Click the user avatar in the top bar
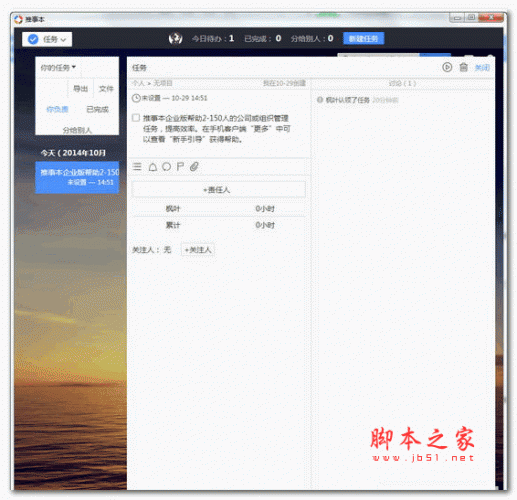Viewport: 517px width, 500px height. point(175,39)
